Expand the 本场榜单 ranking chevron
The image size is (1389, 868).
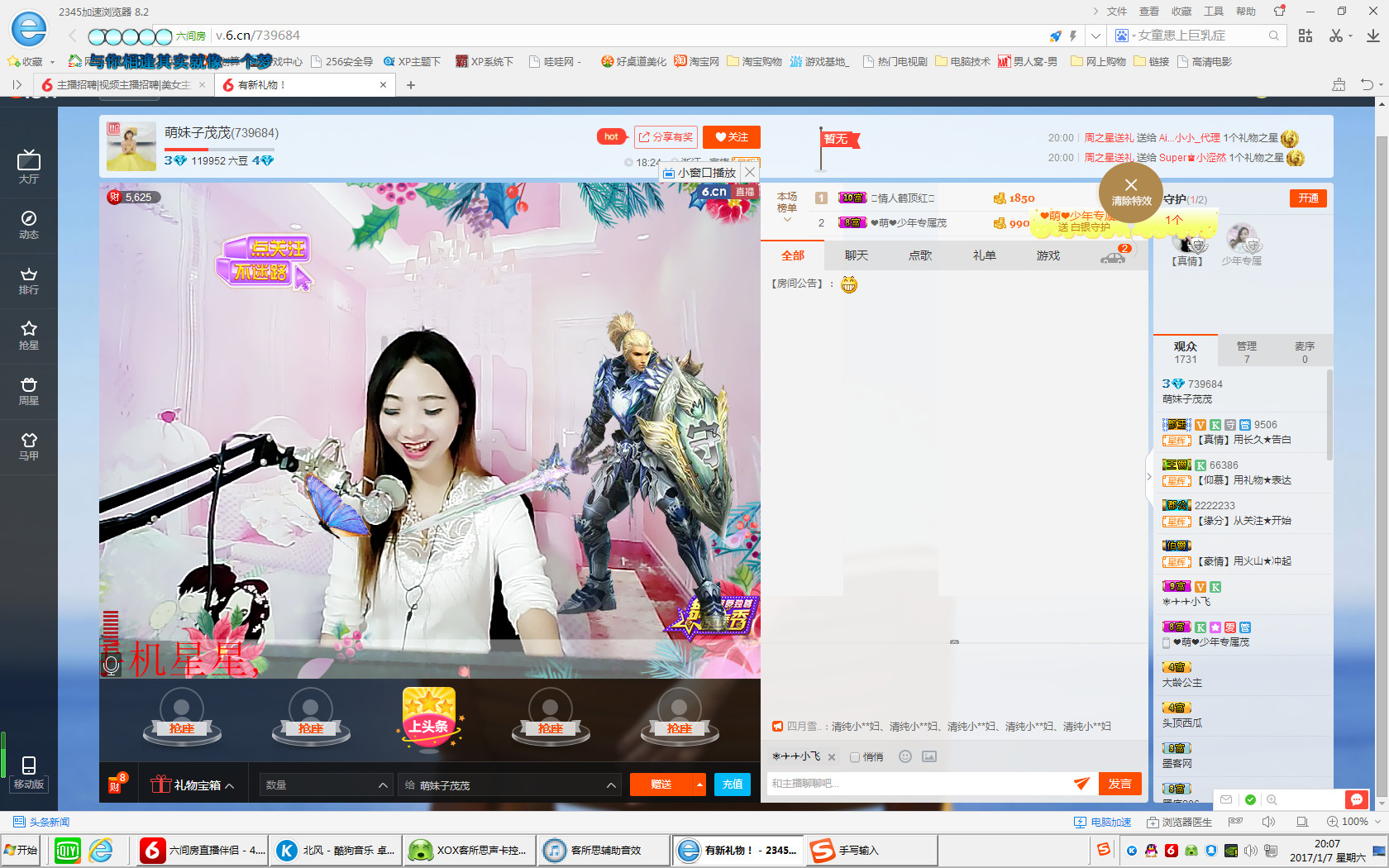click(x=787, y=220)
